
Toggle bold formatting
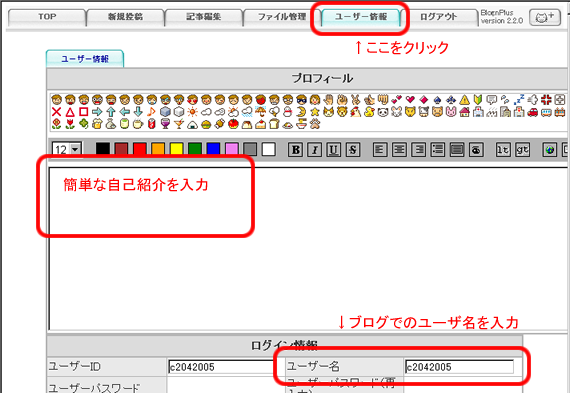[296, 149]
